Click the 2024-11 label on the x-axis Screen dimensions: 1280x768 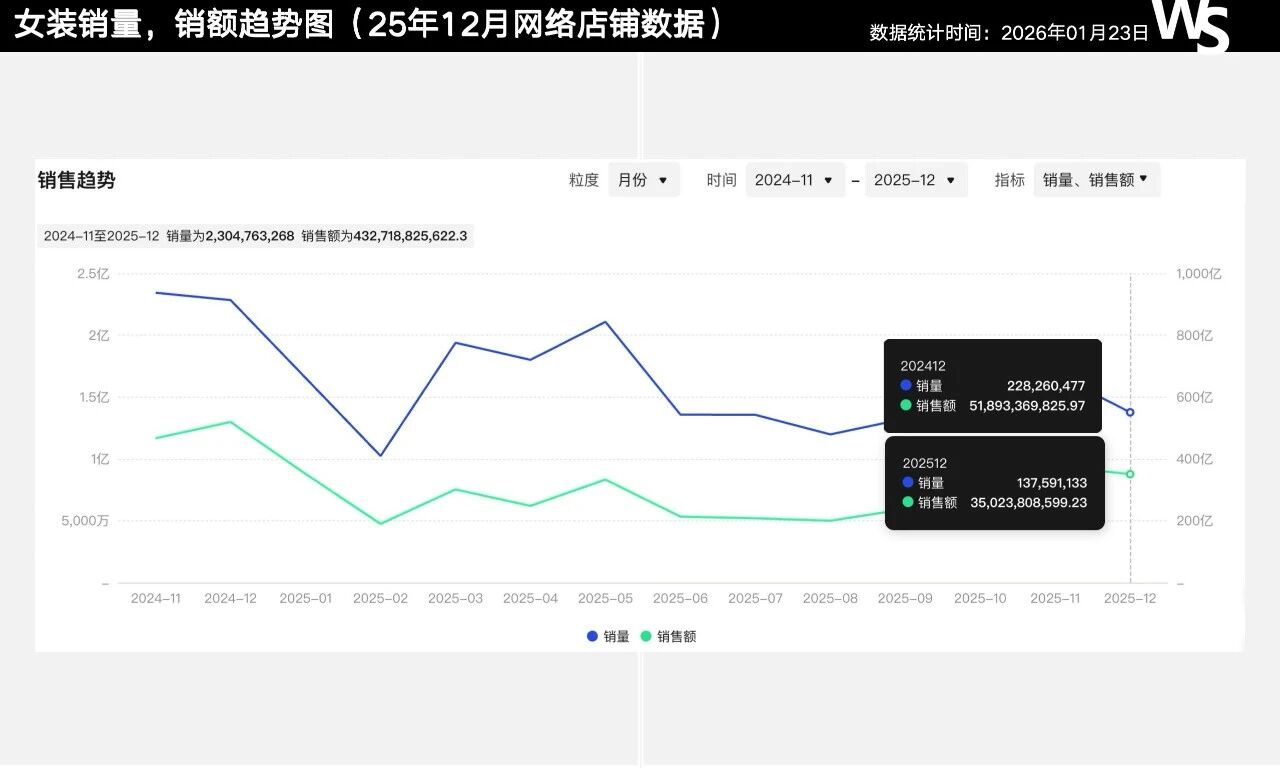[156, 598]
